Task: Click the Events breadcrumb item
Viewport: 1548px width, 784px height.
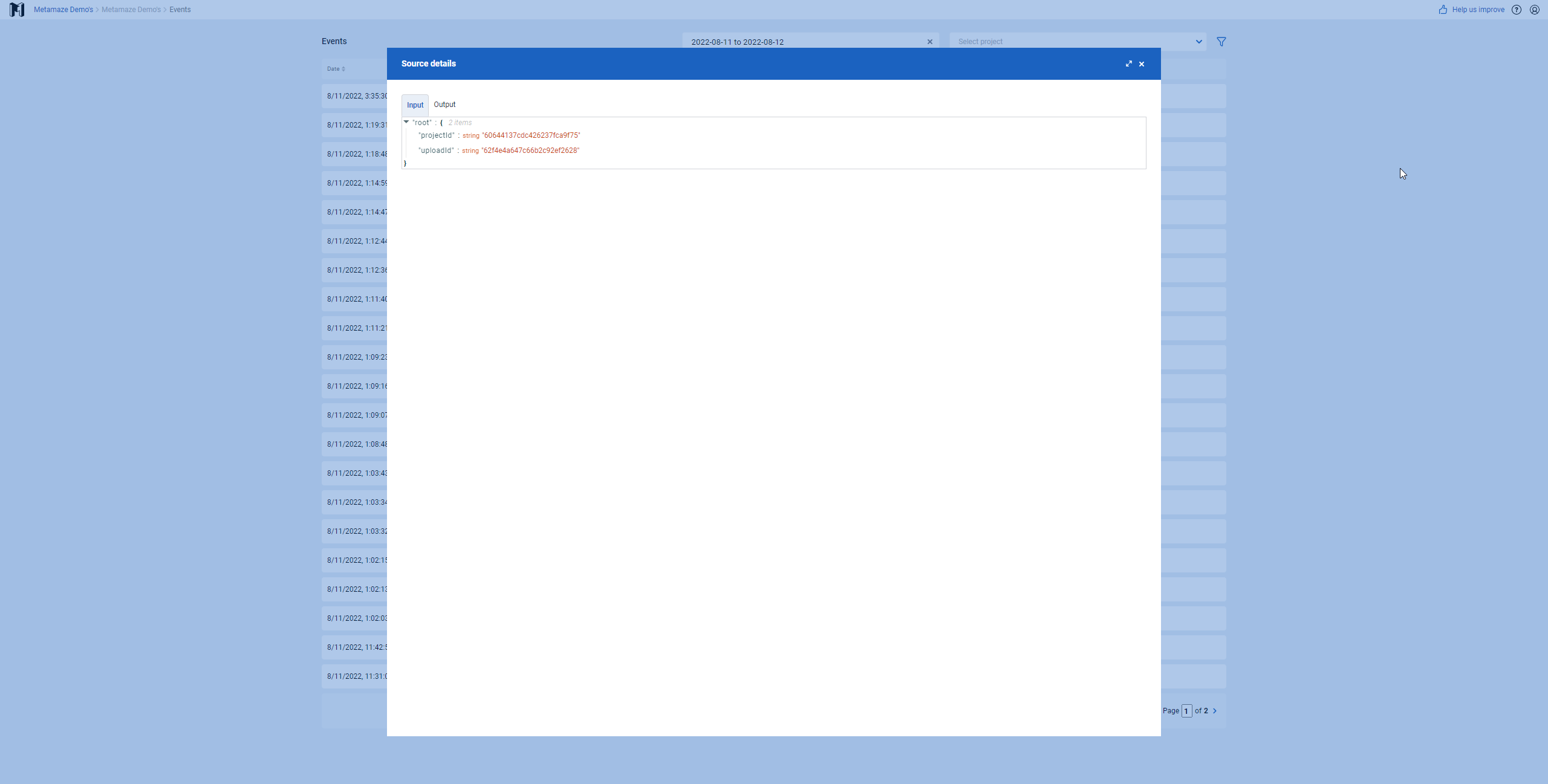Action: pyautogui.click(x=180, y=10)
